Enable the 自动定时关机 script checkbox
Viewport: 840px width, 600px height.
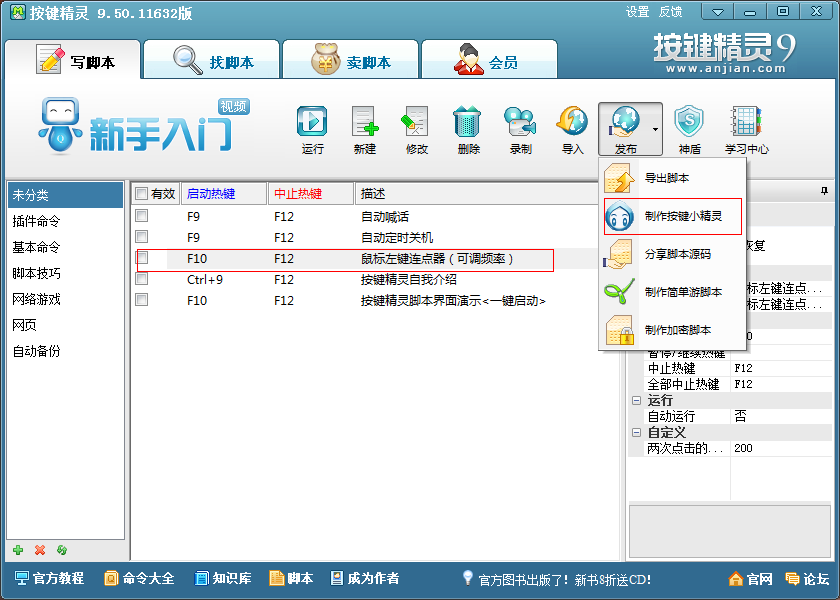141,237
